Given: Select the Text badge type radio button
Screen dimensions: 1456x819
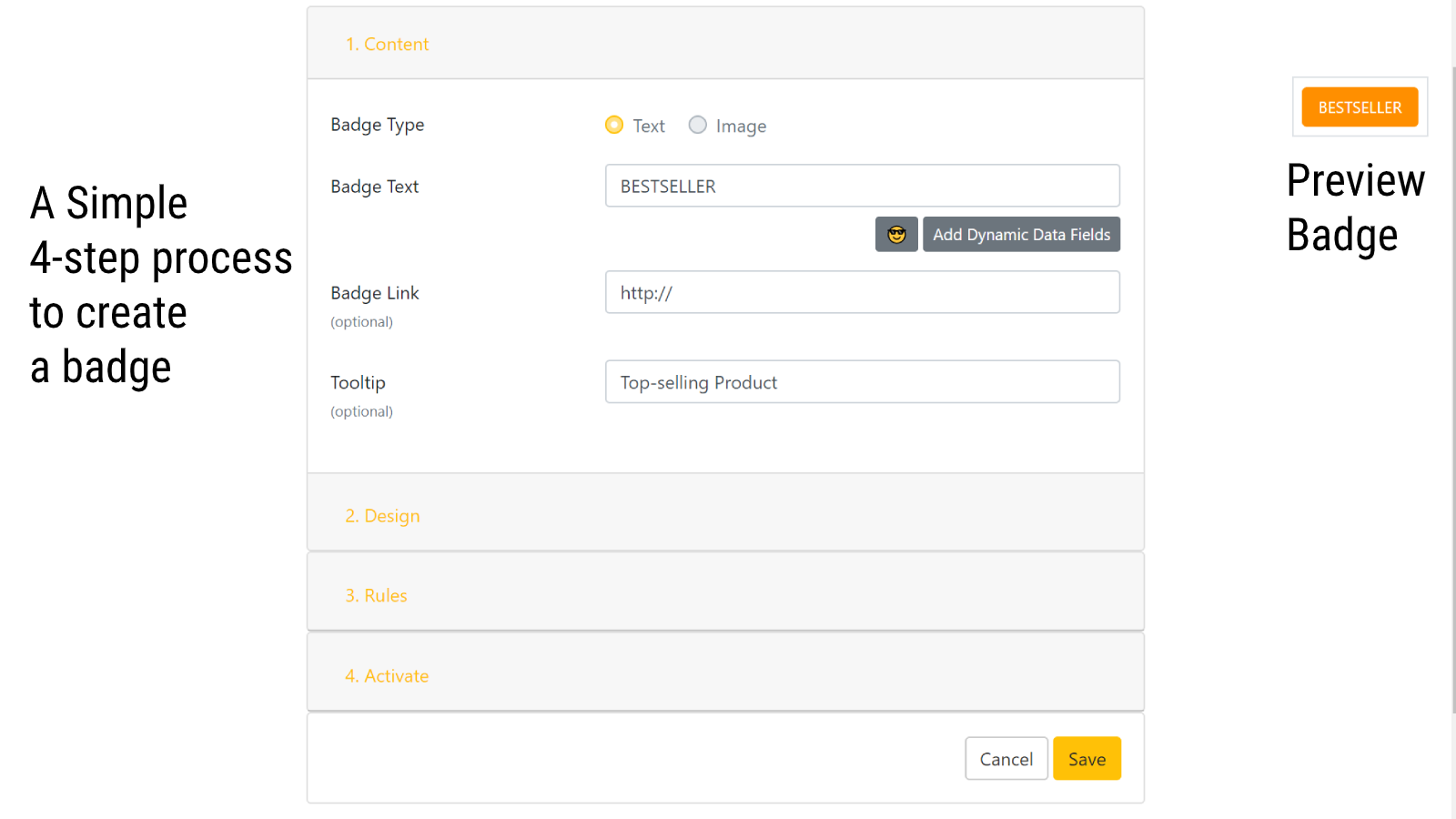Looking at the screenshot, I should coord(614,125).
